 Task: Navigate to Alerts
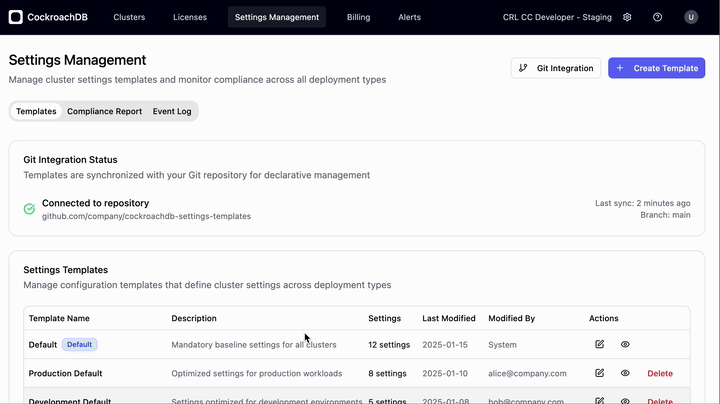click(409, 17)
